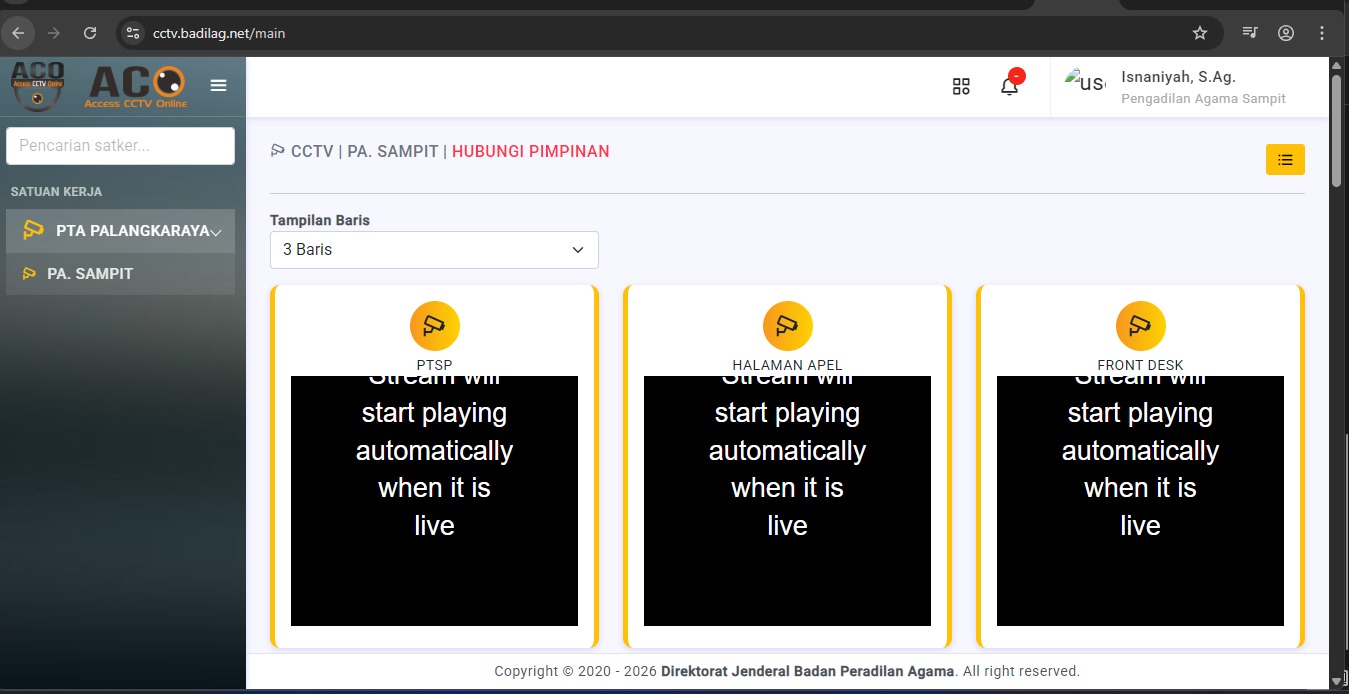Click SATUAN KERJA heading
Viewport: 1349px width, 694px height.
tap(56, 192)
